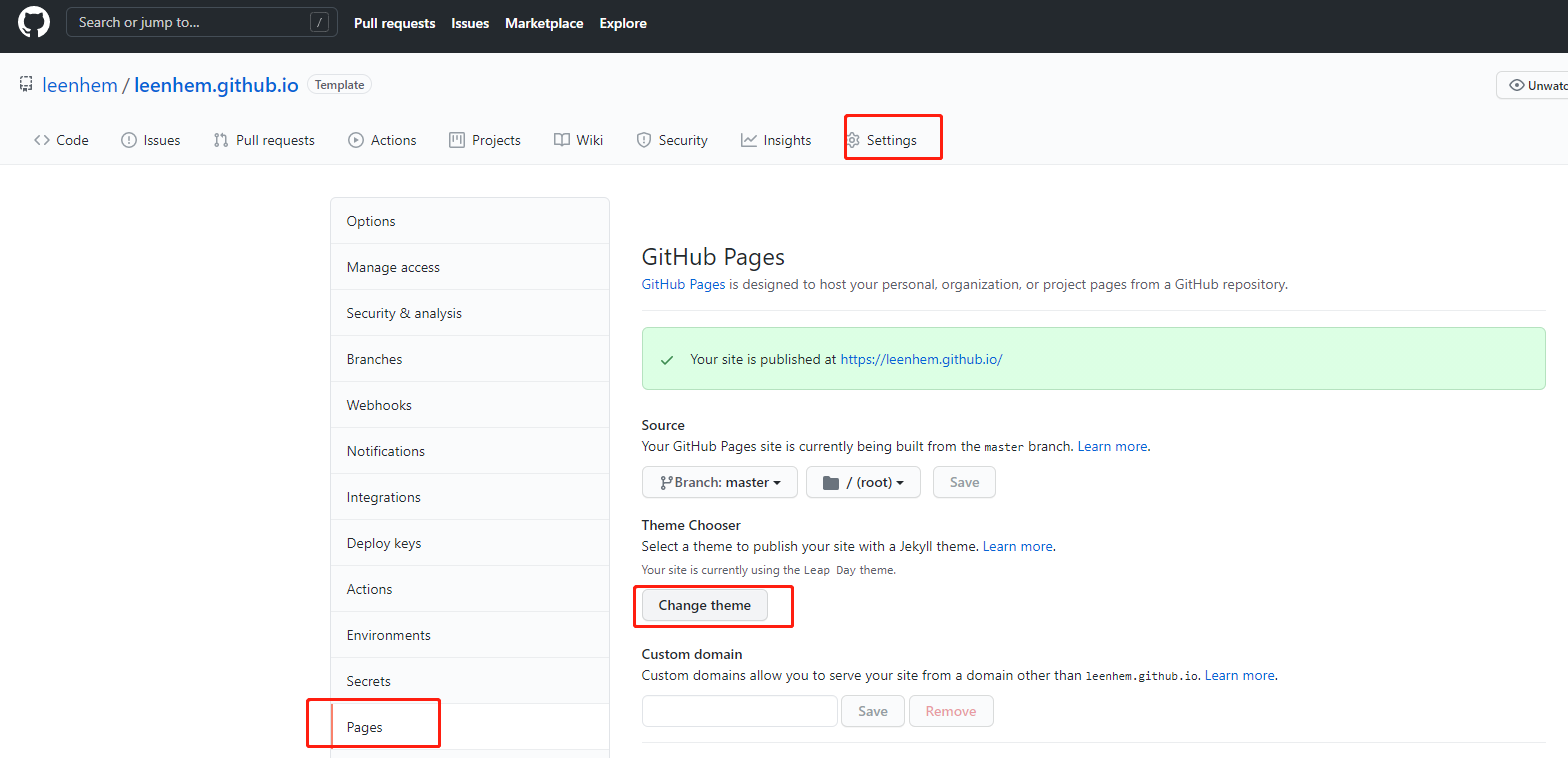Click the GitHub Octocat logo
Screen dimensions: 1568x758
(x=34, y=23)
